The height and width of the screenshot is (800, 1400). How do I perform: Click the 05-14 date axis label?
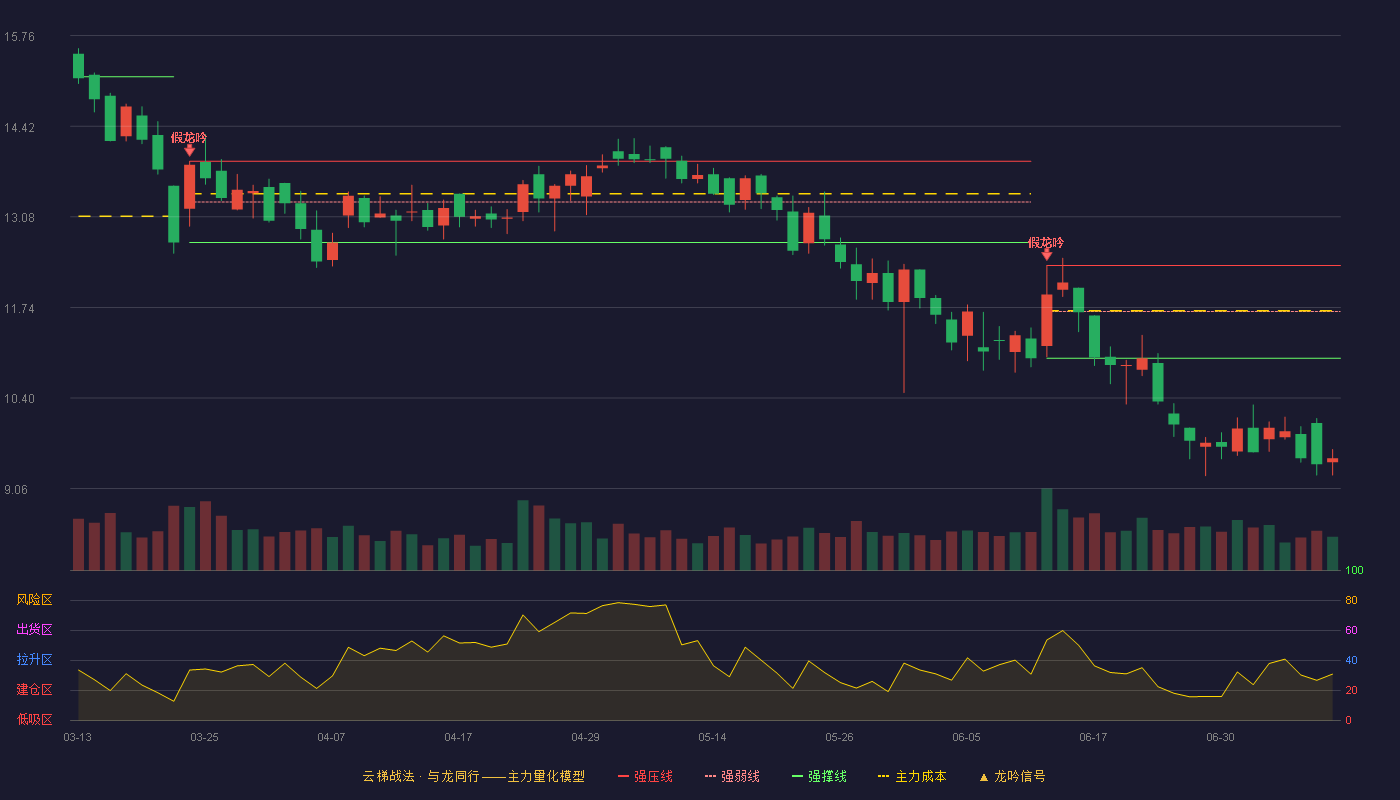pyautogui.click(x=712, y=737)
